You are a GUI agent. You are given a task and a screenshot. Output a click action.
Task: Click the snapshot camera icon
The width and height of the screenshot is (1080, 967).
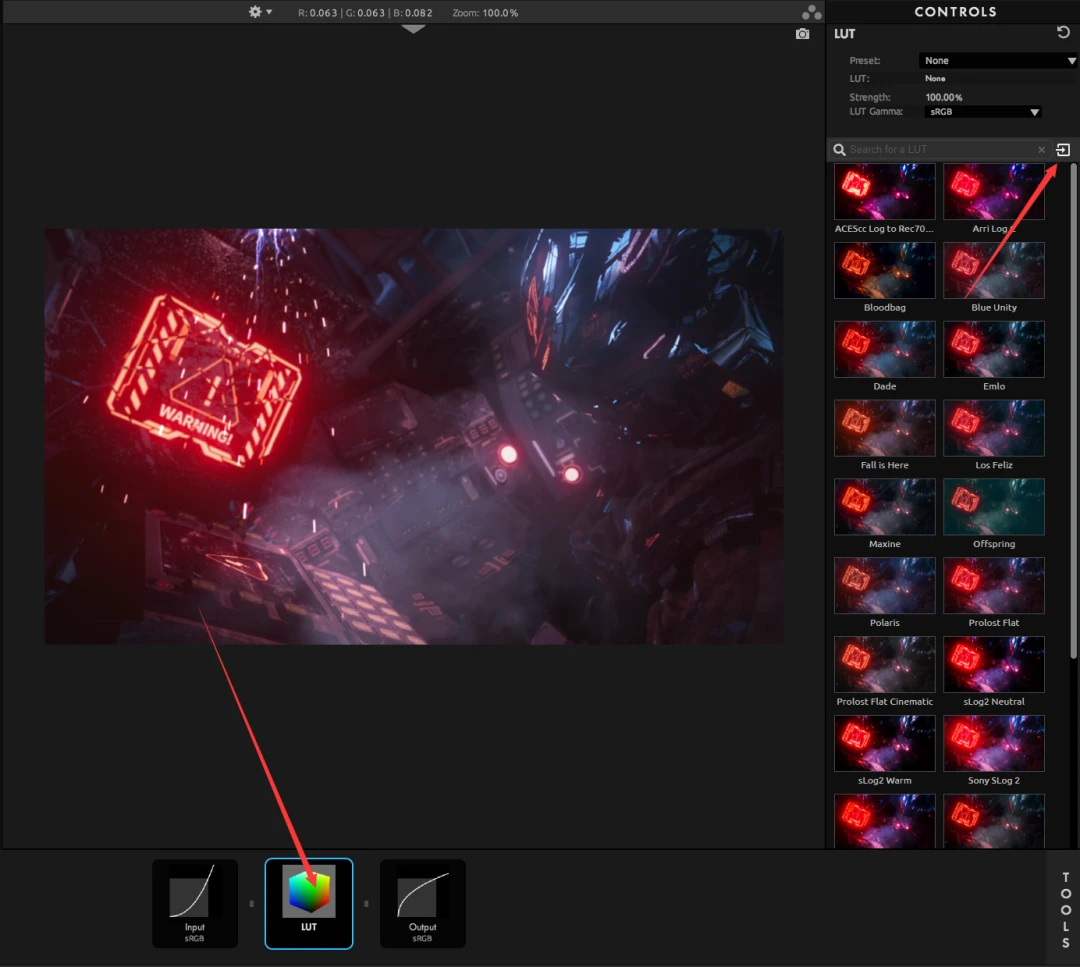click(802, 34)
